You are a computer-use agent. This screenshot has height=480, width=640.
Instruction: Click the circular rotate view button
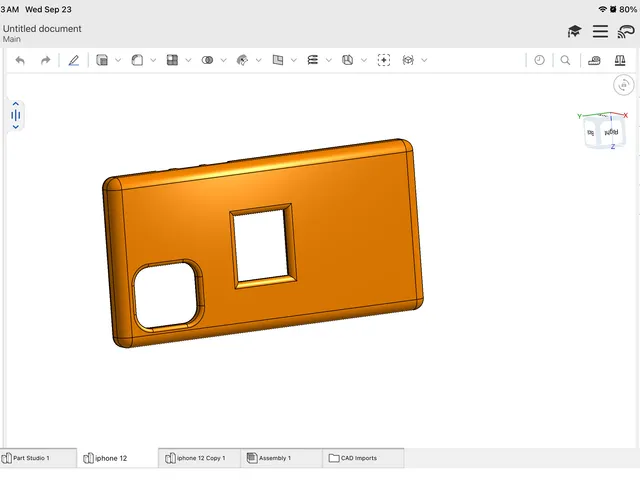point(624,85)
